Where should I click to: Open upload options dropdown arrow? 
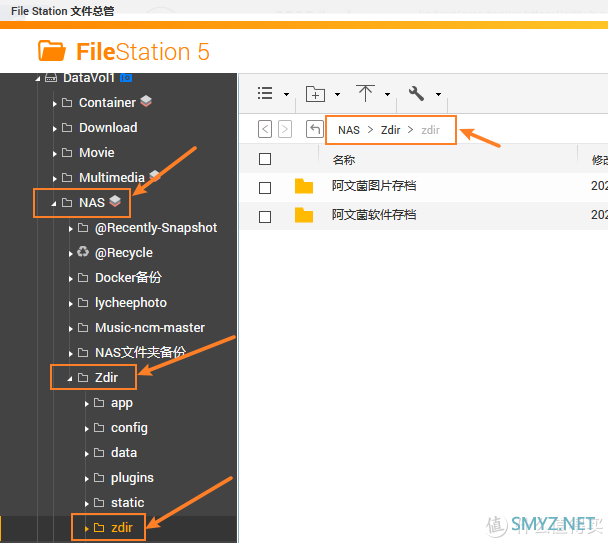pos(387,94)
